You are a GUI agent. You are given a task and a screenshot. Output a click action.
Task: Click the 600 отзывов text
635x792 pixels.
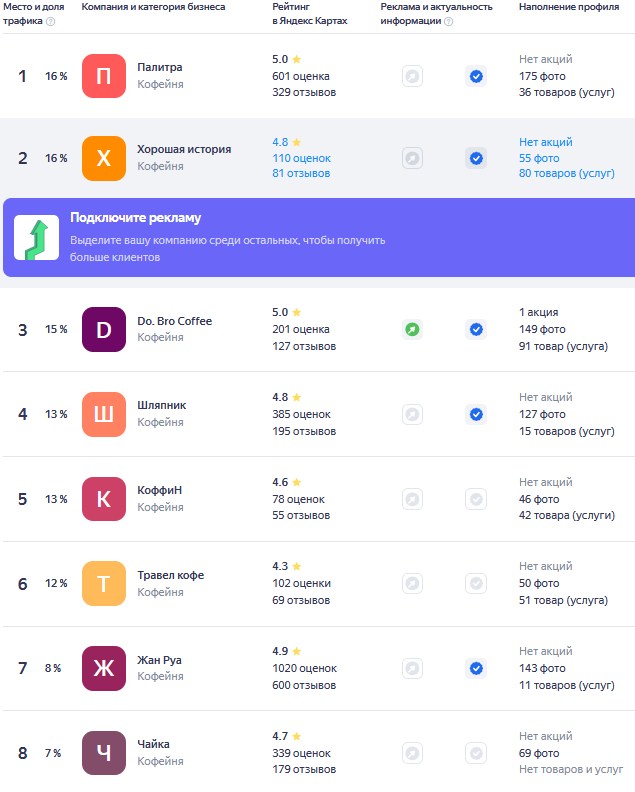[304, 685]
